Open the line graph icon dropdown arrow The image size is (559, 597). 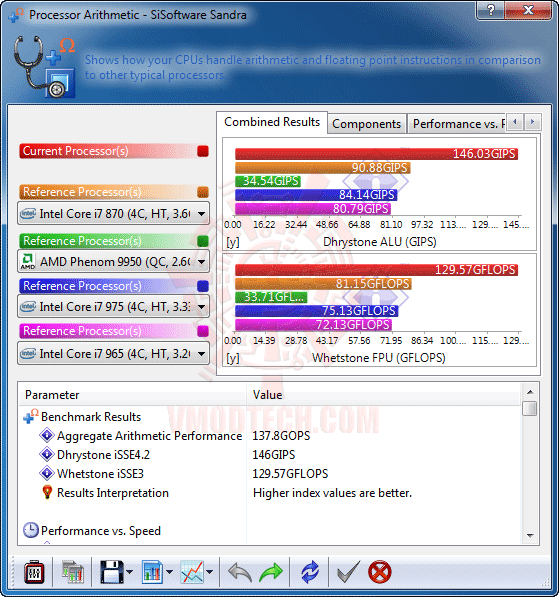tap(209, 571)
